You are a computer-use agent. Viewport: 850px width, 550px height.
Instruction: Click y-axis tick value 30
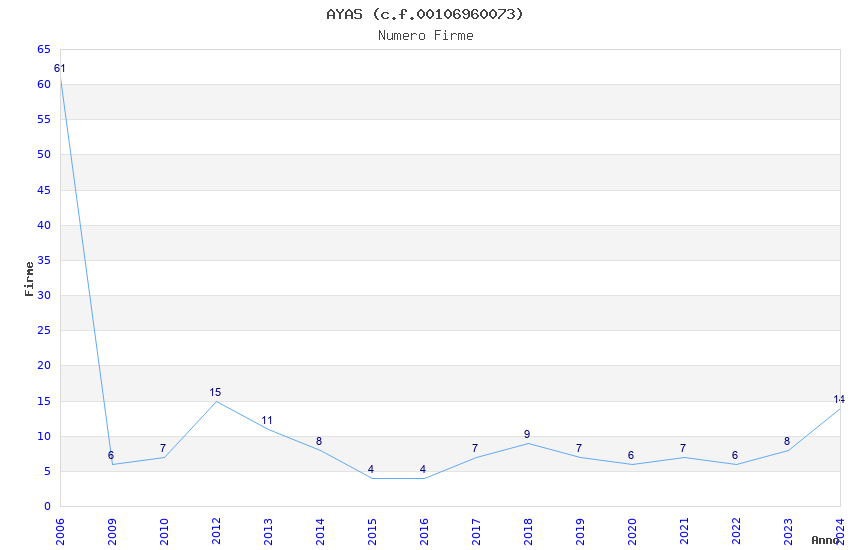click(44, 295)
